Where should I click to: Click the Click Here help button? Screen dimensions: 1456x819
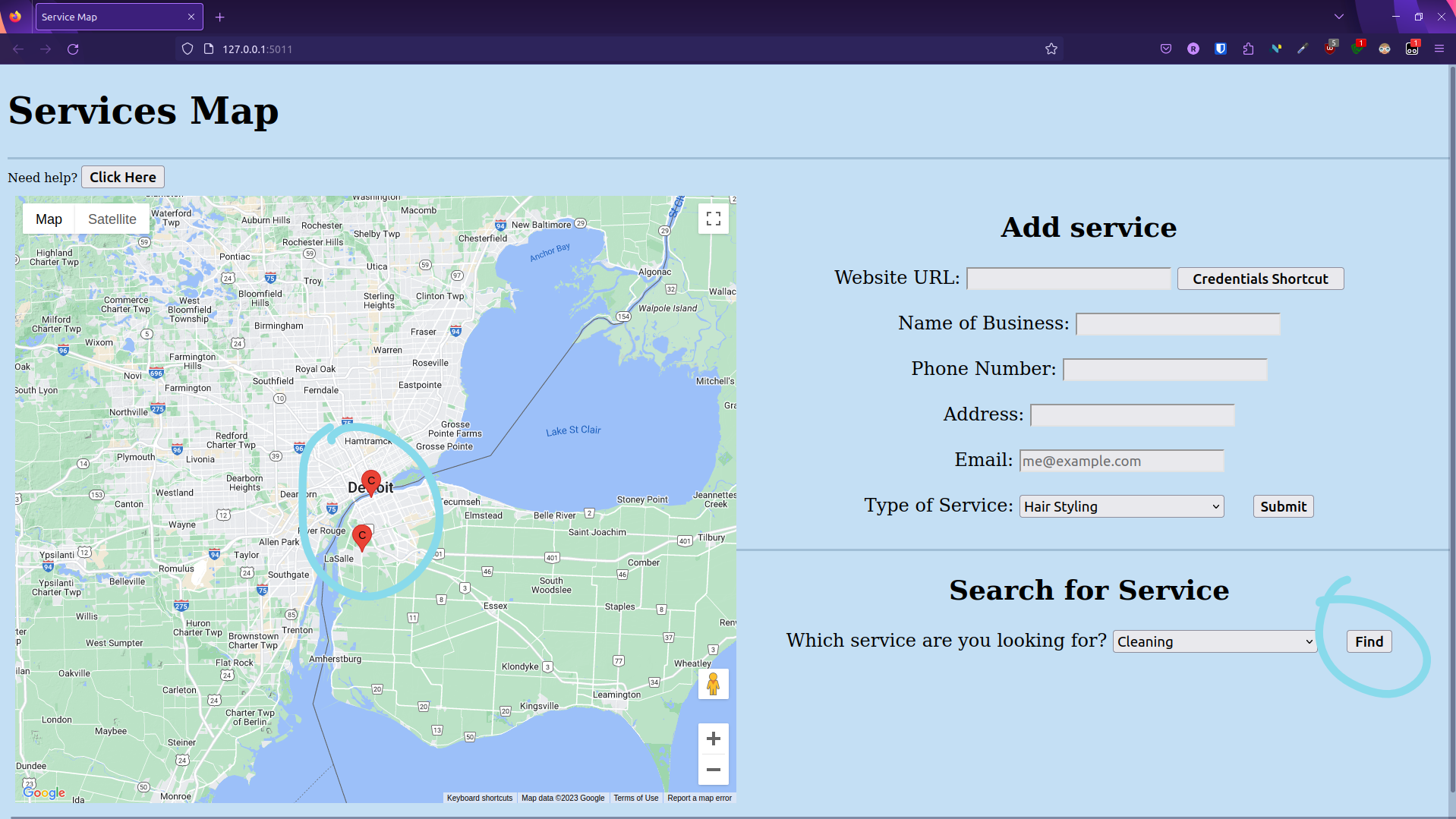(x=123, y=177)
